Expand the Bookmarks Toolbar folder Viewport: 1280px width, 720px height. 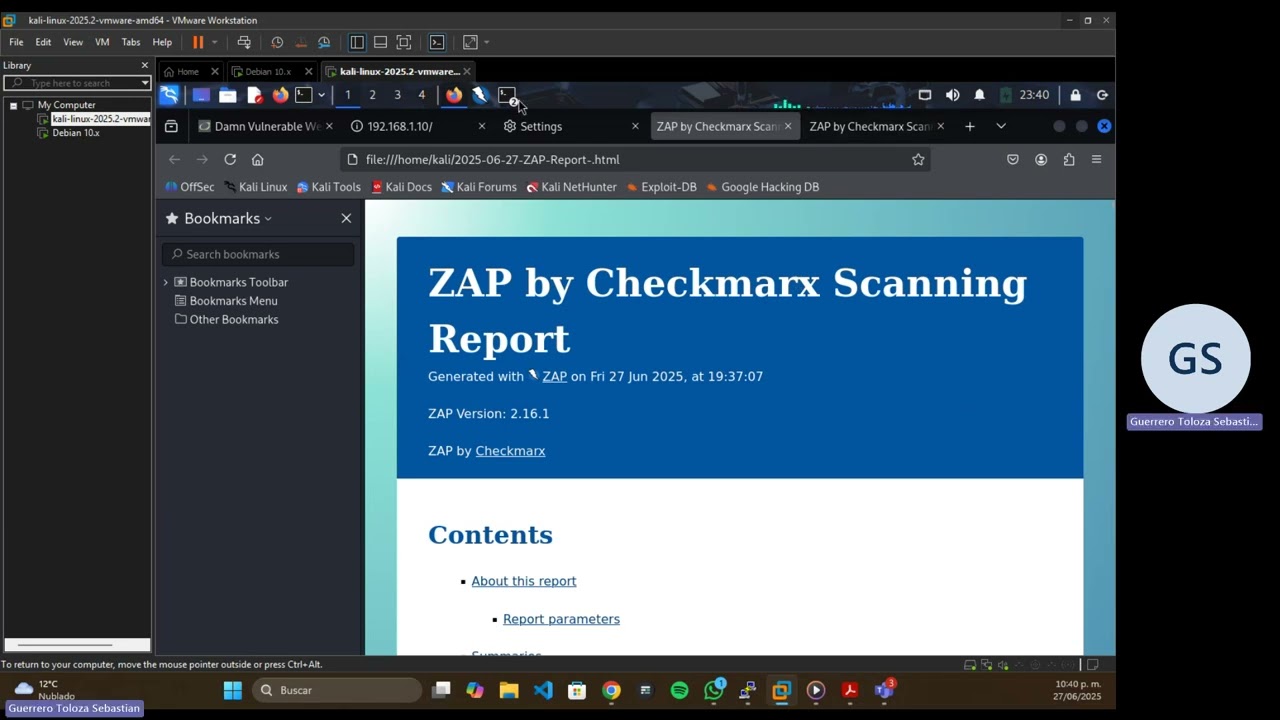tap(166, 282)
